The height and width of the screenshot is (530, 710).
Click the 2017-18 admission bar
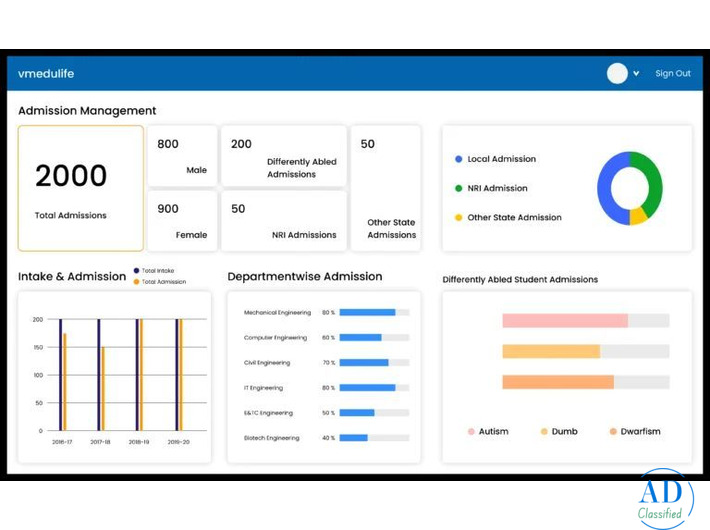point(103,389)
